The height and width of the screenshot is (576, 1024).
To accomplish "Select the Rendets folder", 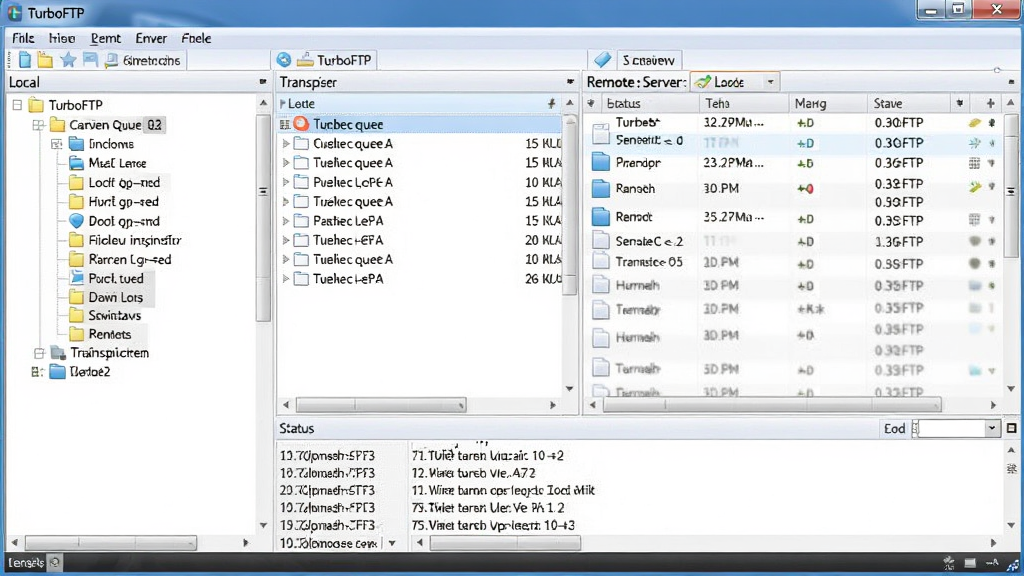I will pos(109,334).
